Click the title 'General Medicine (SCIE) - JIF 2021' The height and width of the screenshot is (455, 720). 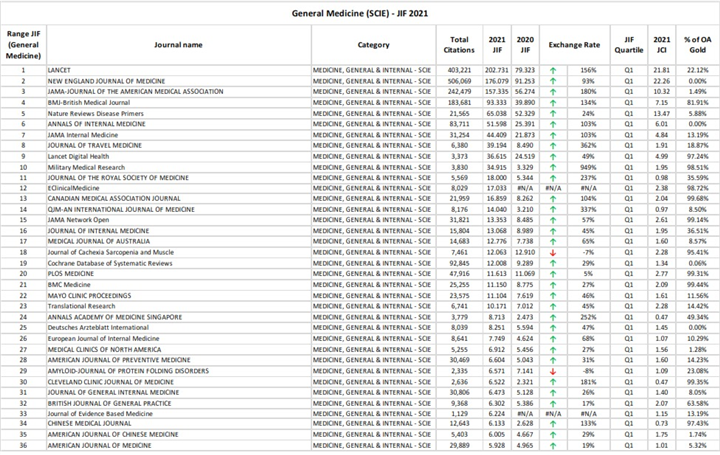(x=360, y=13)
